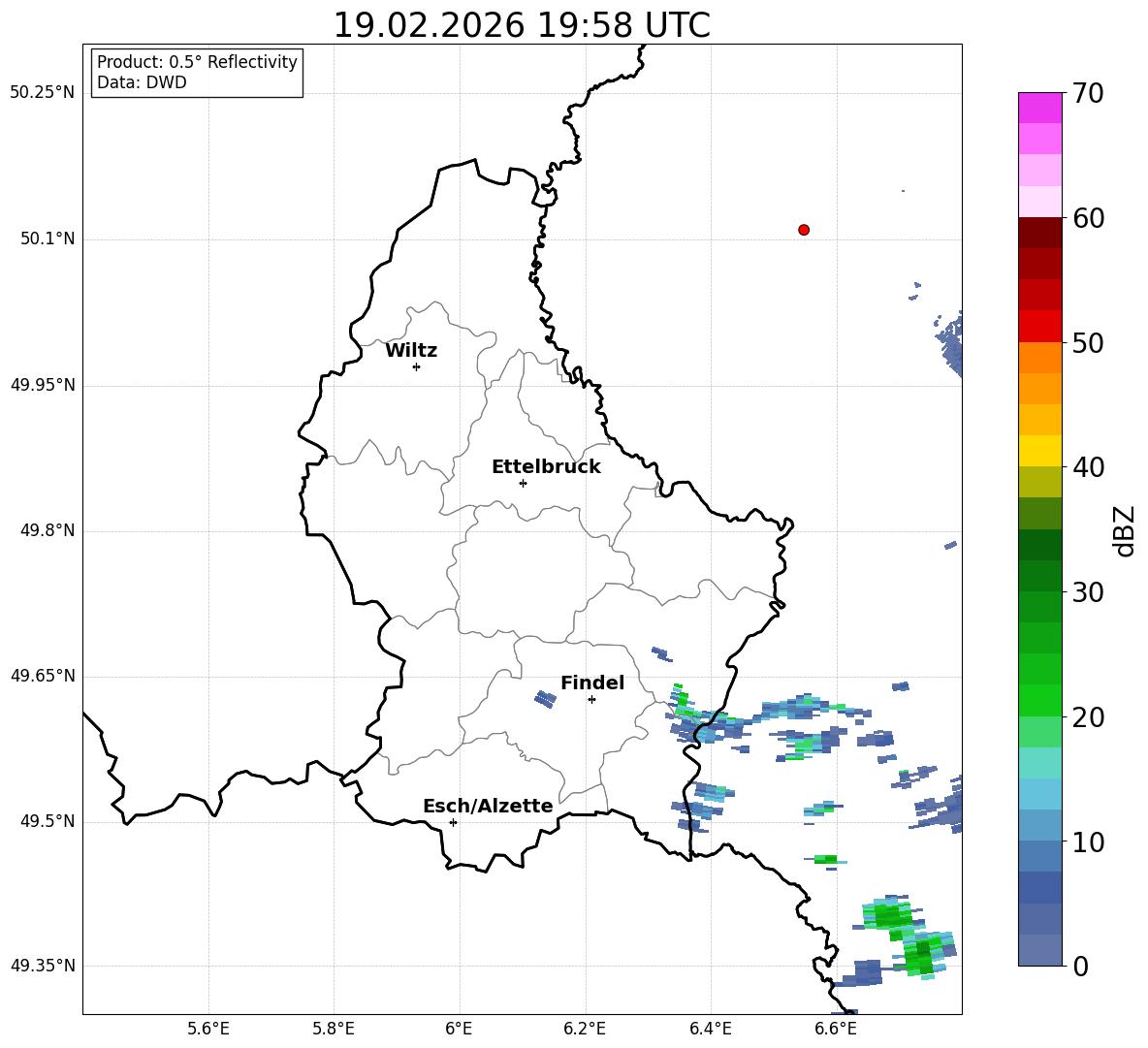Click the dark maroon colorbar segment below 60
The width and height of the screenshot is (1148, 1048).
pyautogui.click(x=1039, y=233)
